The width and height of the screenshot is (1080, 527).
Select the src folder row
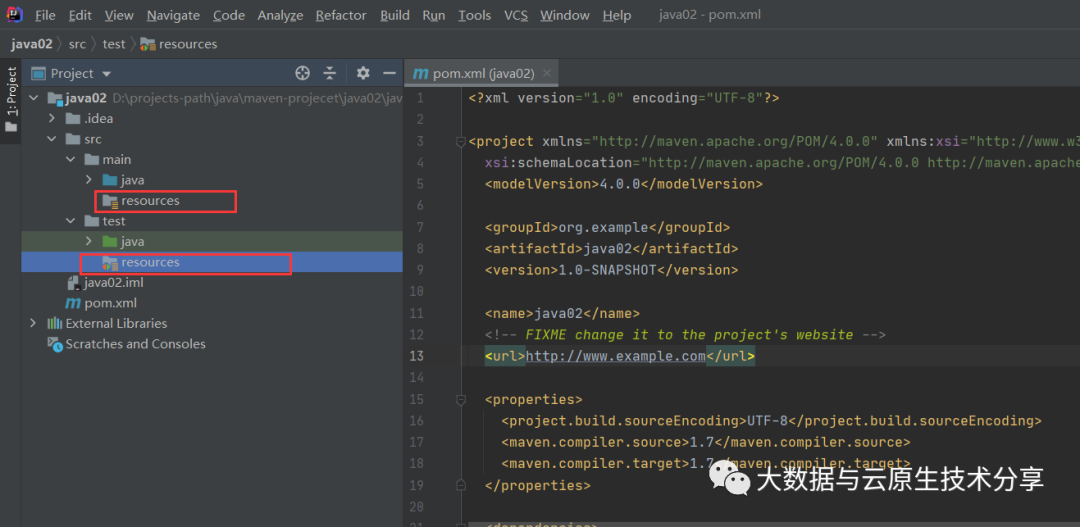pyautogui.click(x=212, y=139)
